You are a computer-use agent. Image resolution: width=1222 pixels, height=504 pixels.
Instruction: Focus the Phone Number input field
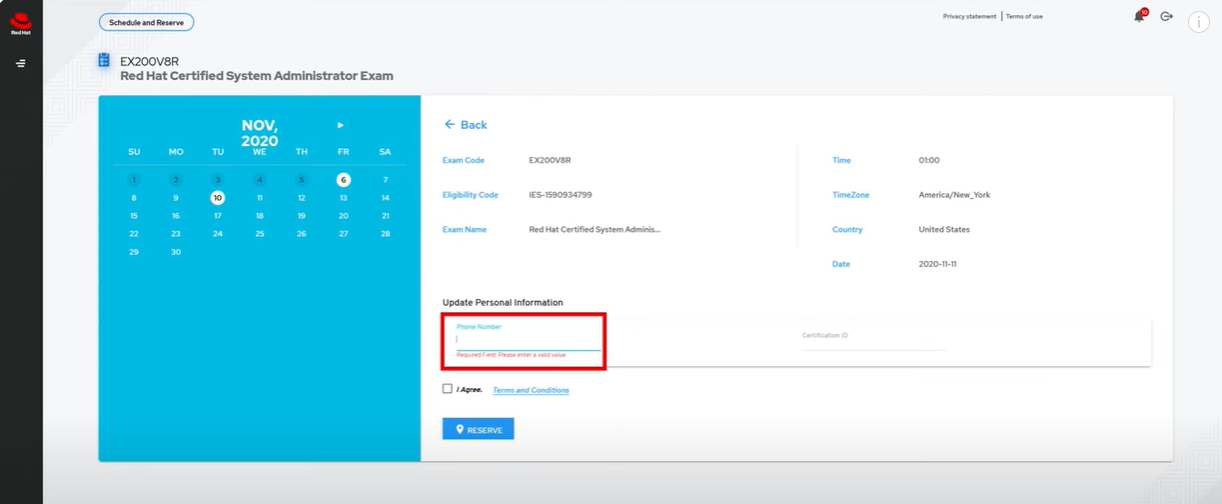(528, 339)
